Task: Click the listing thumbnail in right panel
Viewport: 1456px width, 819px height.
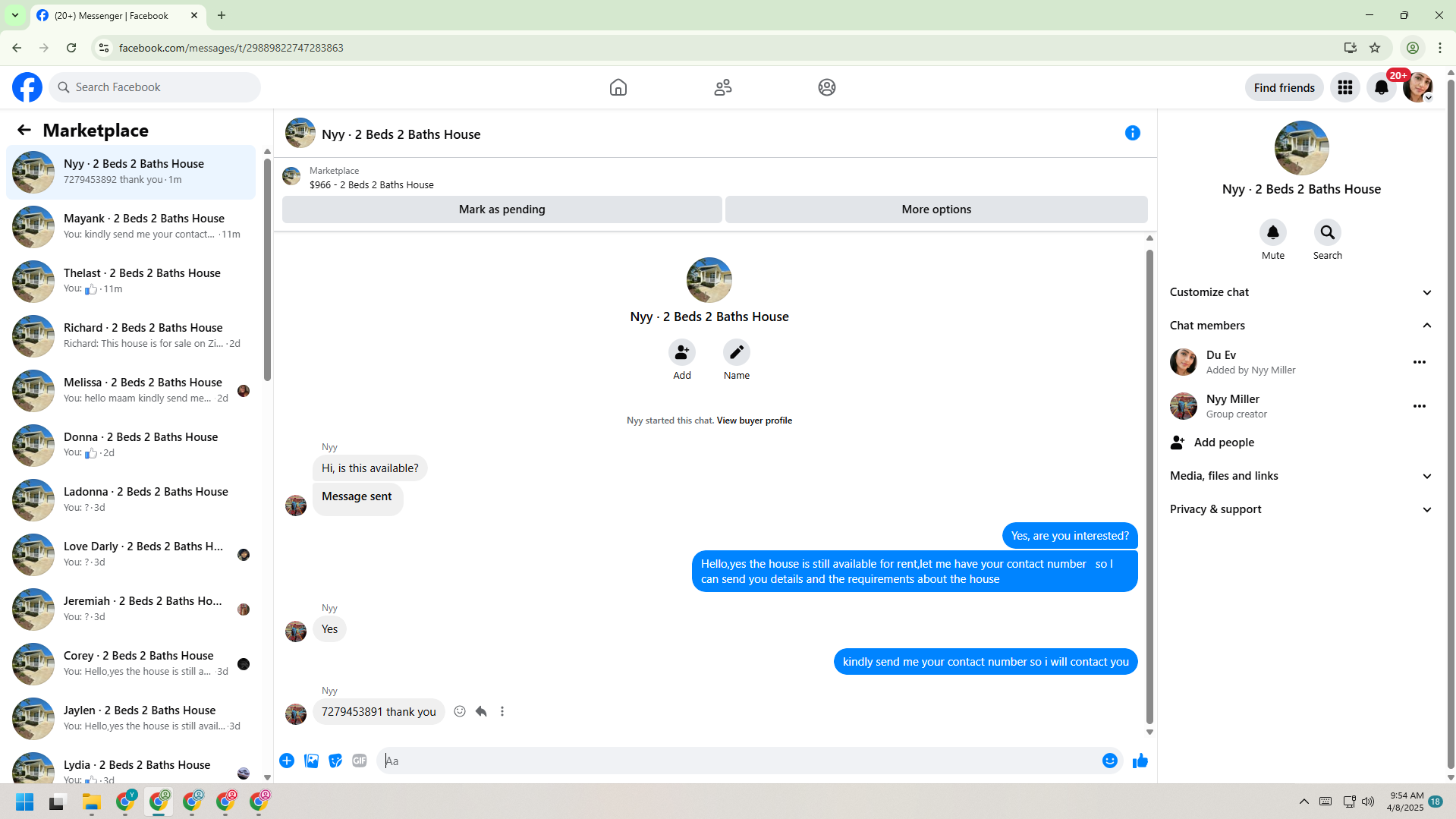Action: pos(1302,148)
